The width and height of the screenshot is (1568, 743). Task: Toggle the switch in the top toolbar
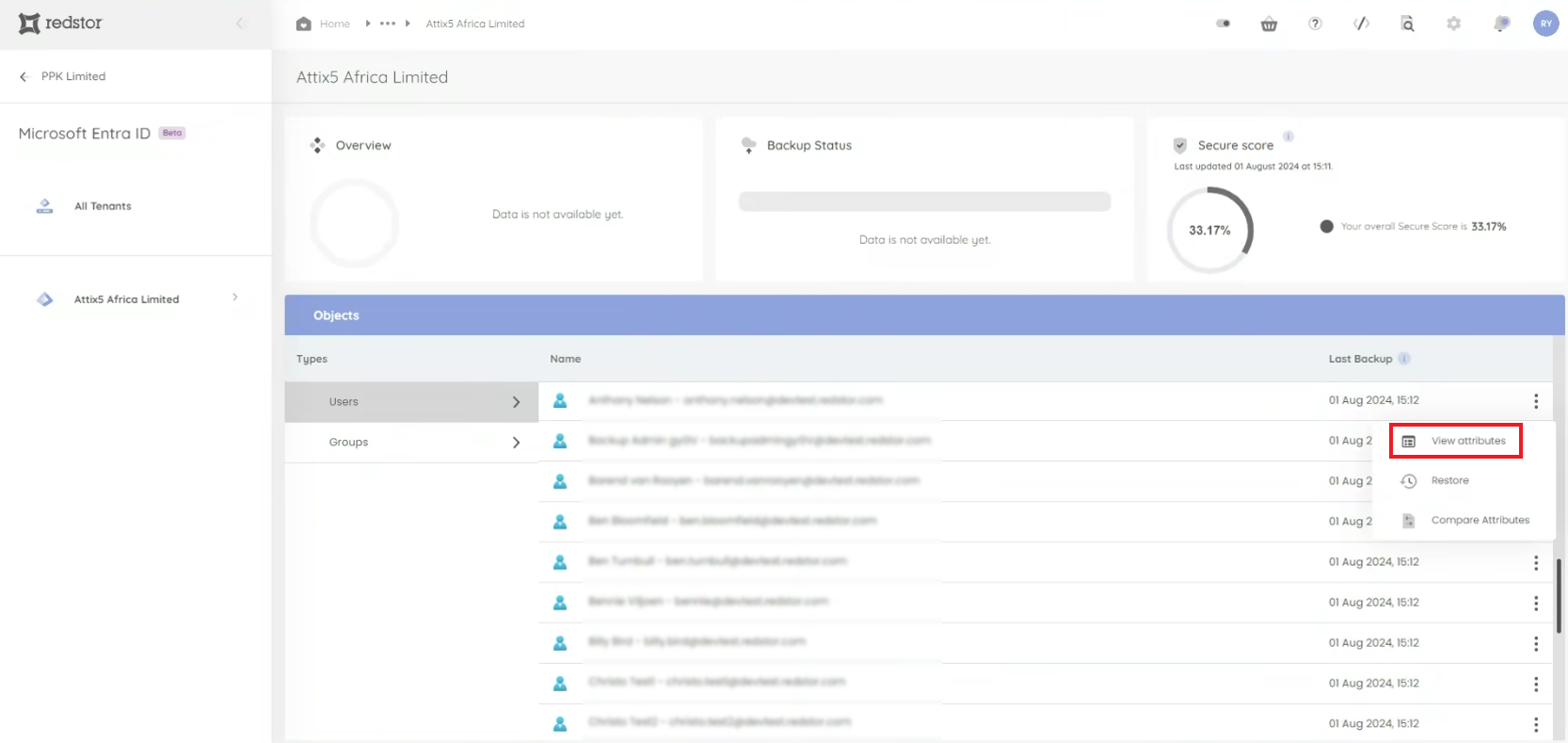tap(1223, 24)
